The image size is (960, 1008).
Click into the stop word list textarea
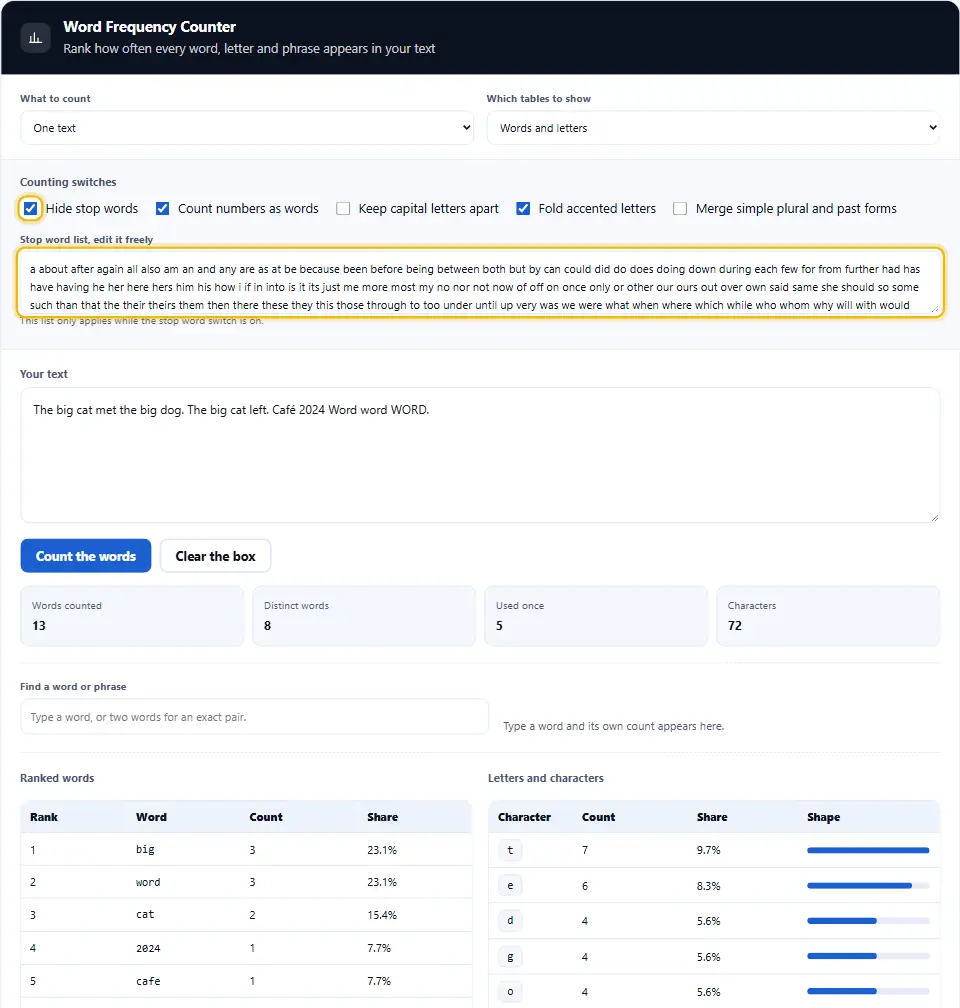[x=480, y=282]
